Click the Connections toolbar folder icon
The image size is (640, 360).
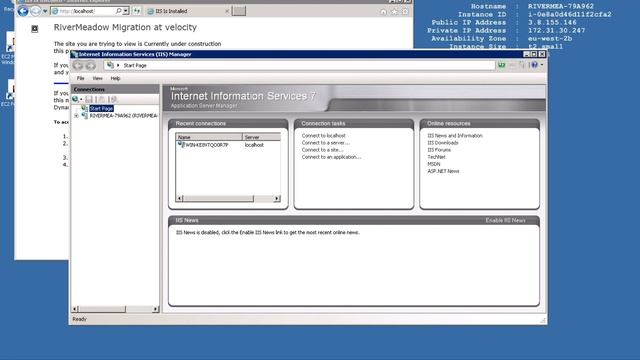click(102, 99)
